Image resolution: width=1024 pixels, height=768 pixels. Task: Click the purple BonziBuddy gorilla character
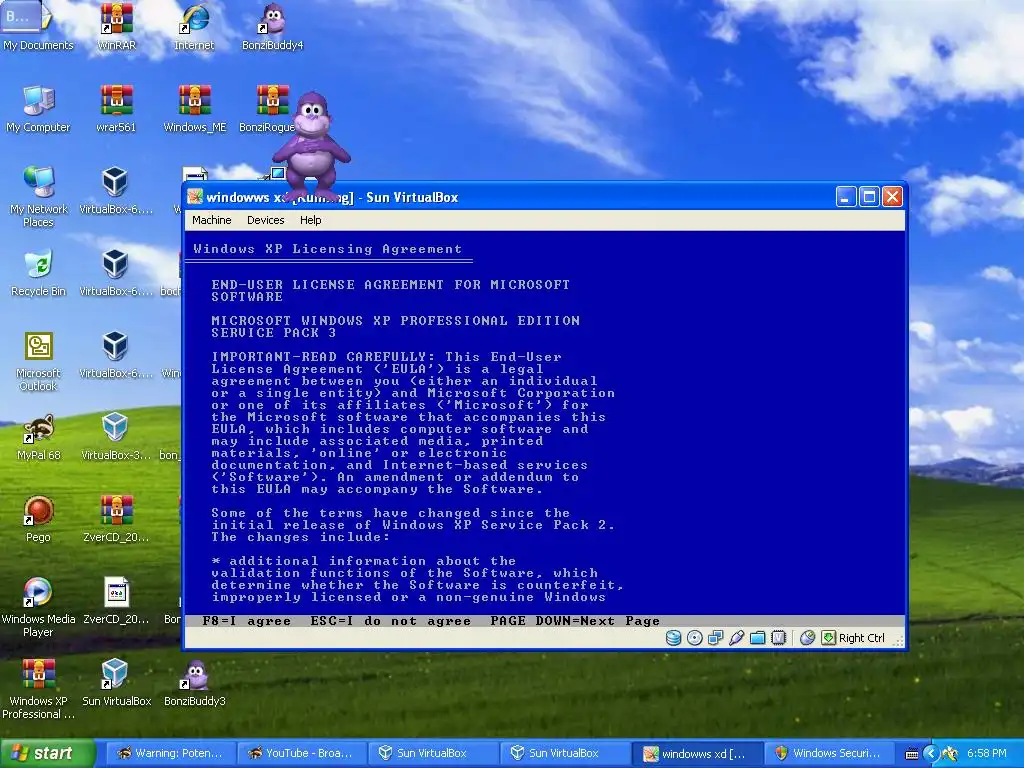(x=312, y=145)
